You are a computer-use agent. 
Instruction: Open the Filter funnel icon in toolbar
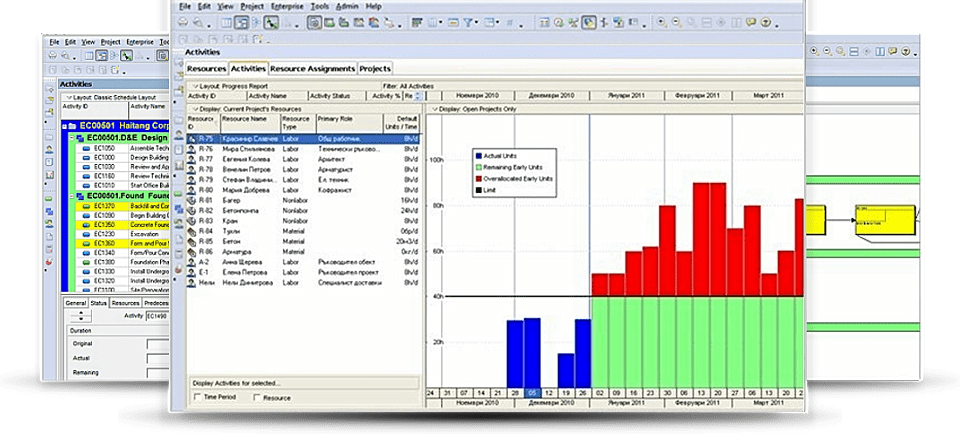[468, 23]
